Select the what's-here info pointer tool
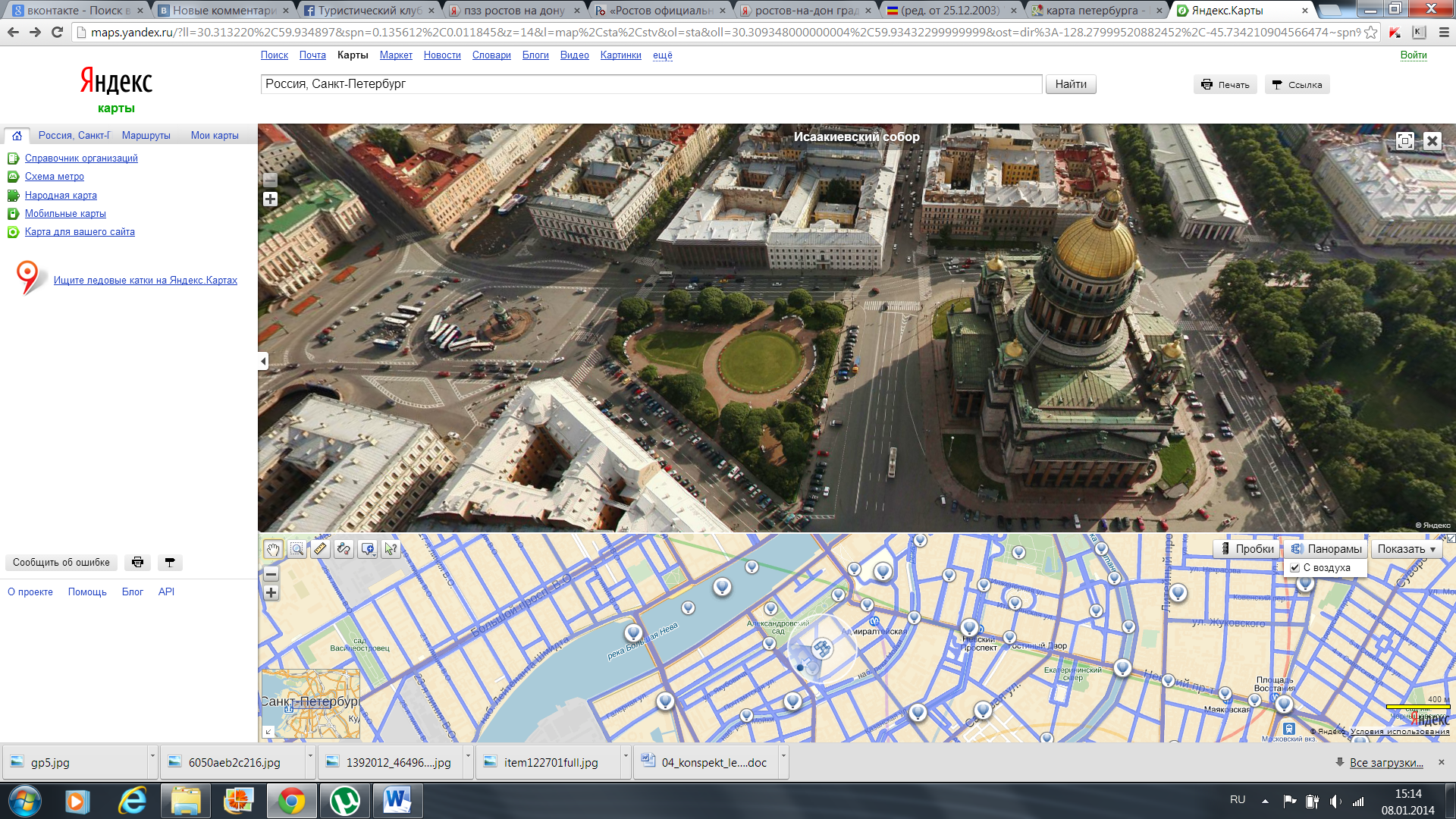 point(391,549)
